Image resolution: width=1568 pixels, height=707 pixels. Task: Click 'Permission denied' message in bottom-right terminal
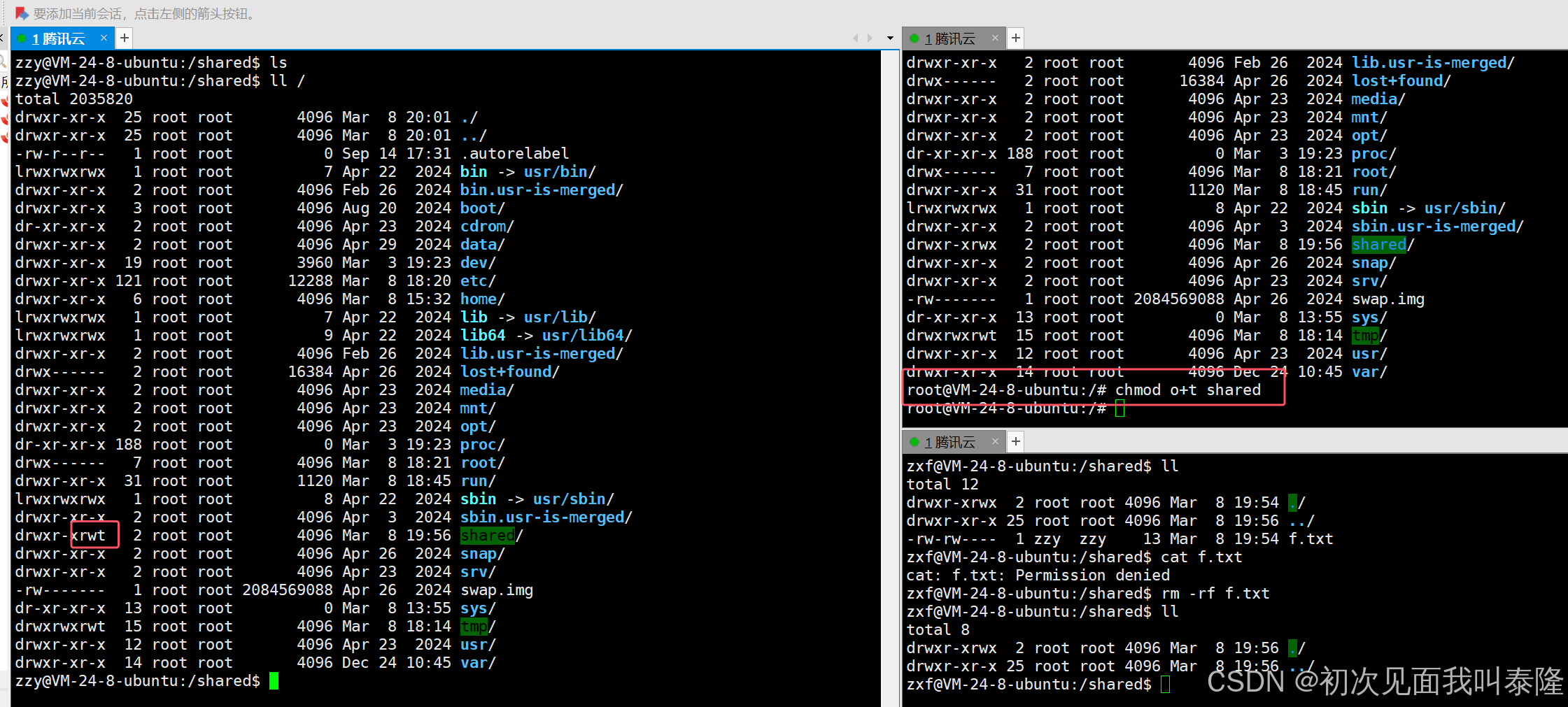point(1092,575)
